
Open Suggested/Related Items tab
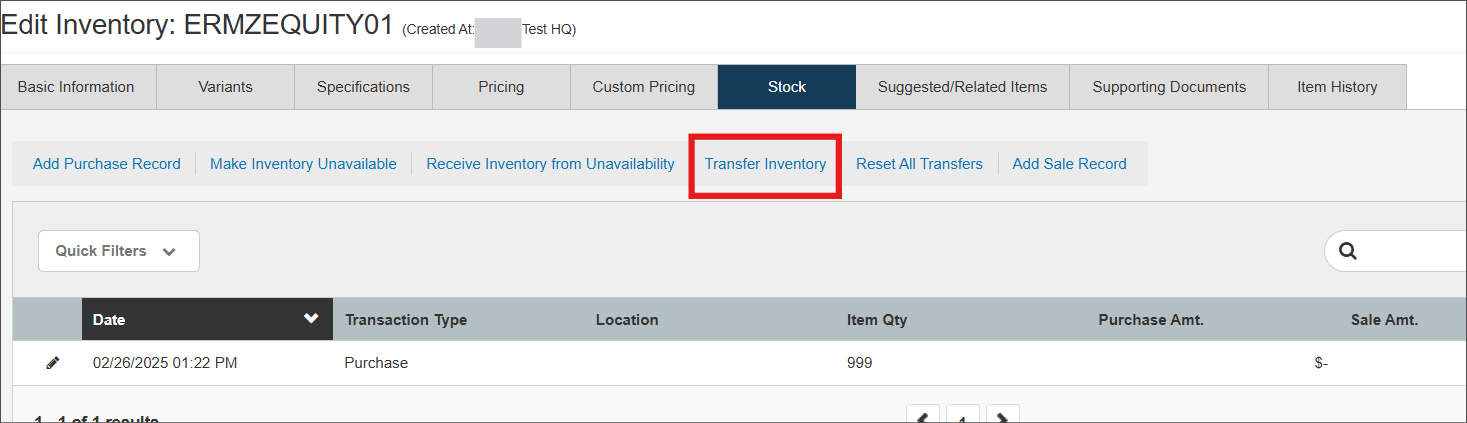tap(962, 87)
